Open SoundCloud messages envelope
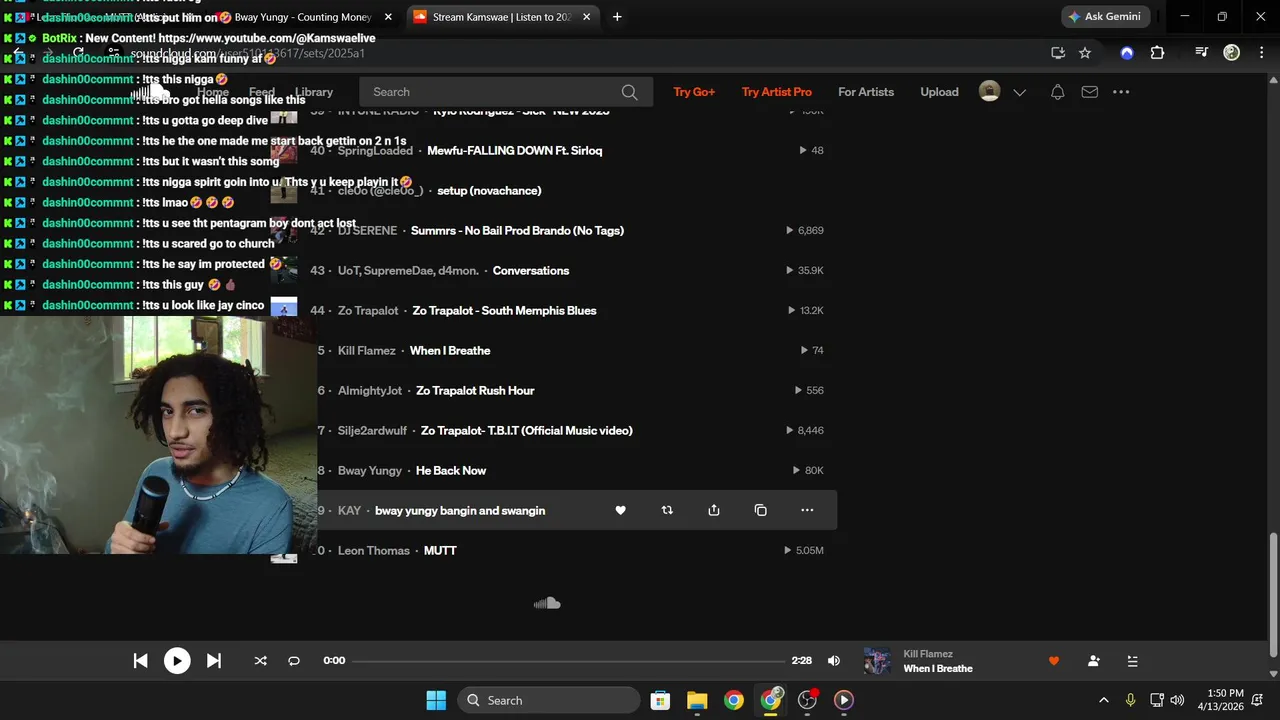The height and width of the screenshot is (720, 1280). (1090, 92)
